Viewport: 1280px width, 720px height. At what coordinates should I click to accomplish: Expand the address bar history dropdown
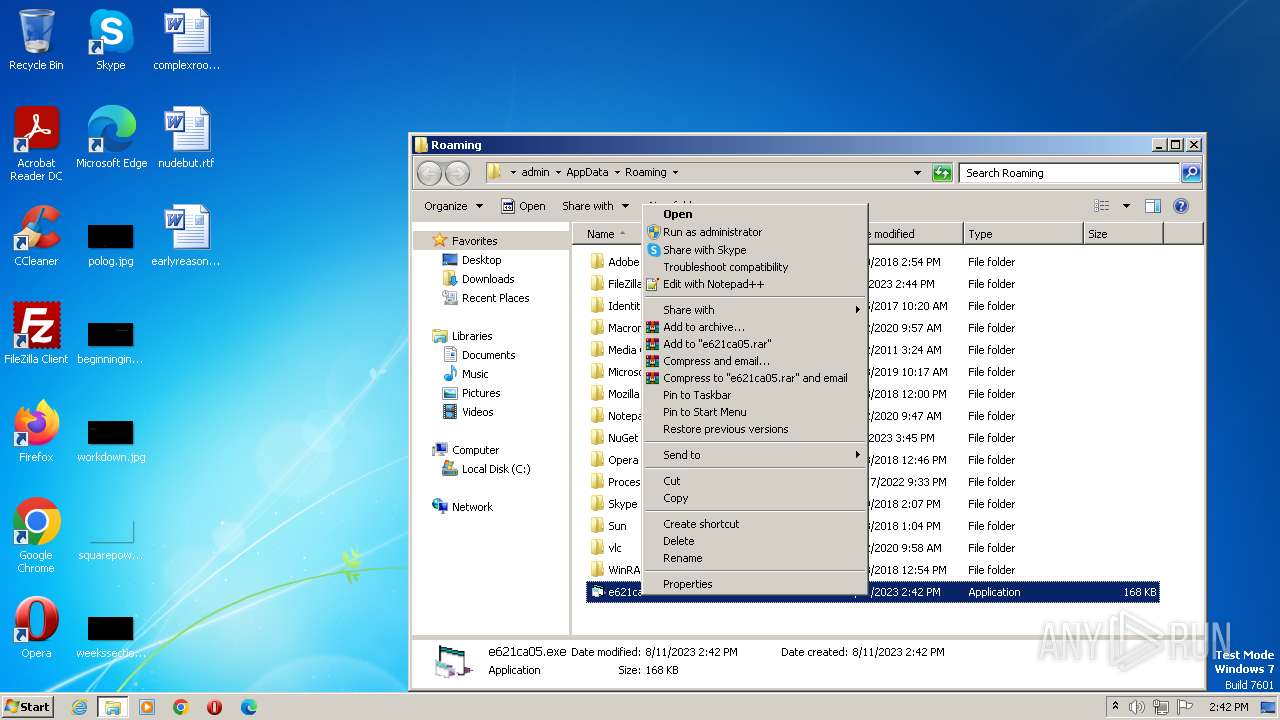[917, 173]
